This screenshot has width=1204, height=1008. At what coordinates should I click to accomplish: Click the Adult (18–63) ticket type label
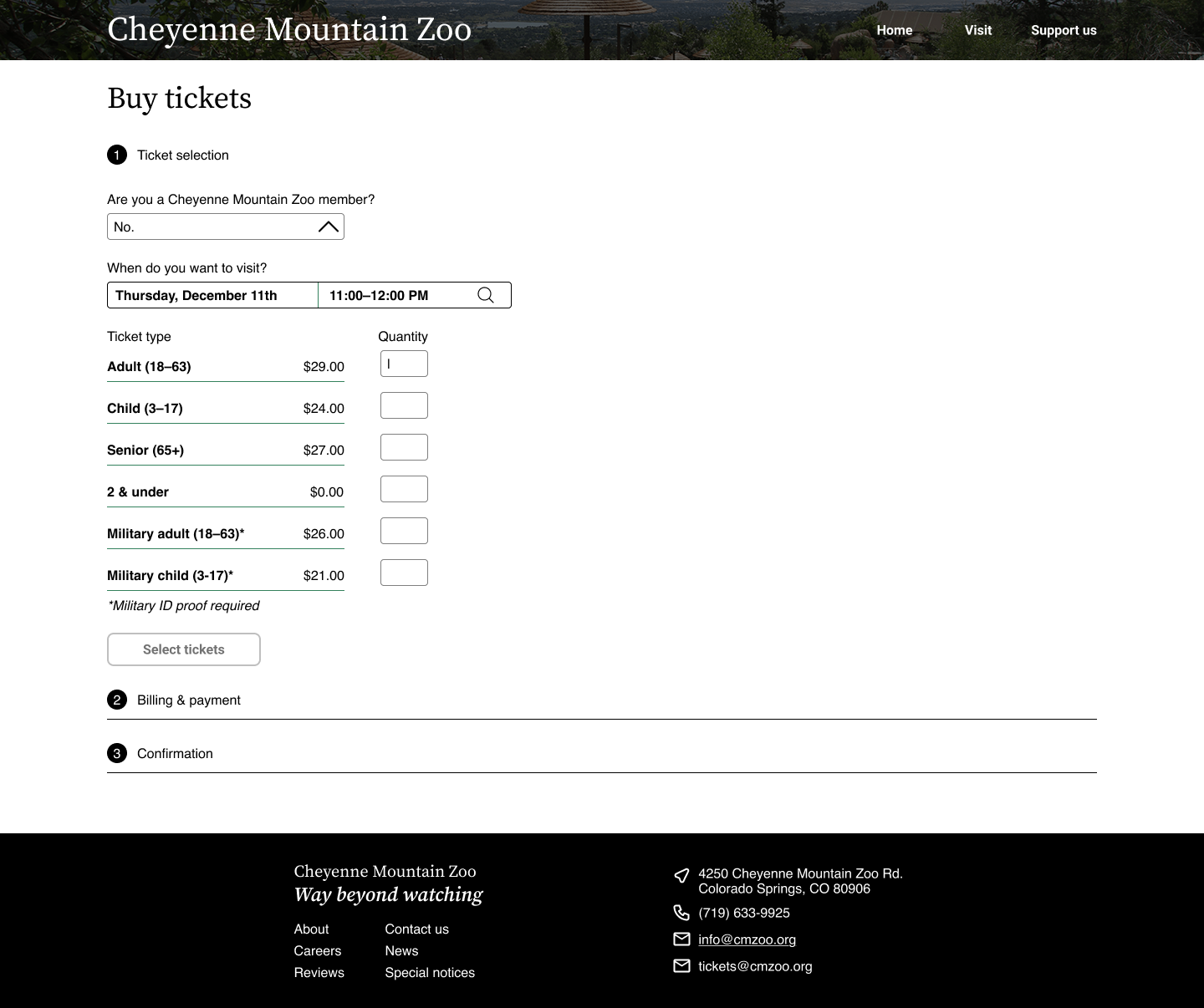pos(149,366)
